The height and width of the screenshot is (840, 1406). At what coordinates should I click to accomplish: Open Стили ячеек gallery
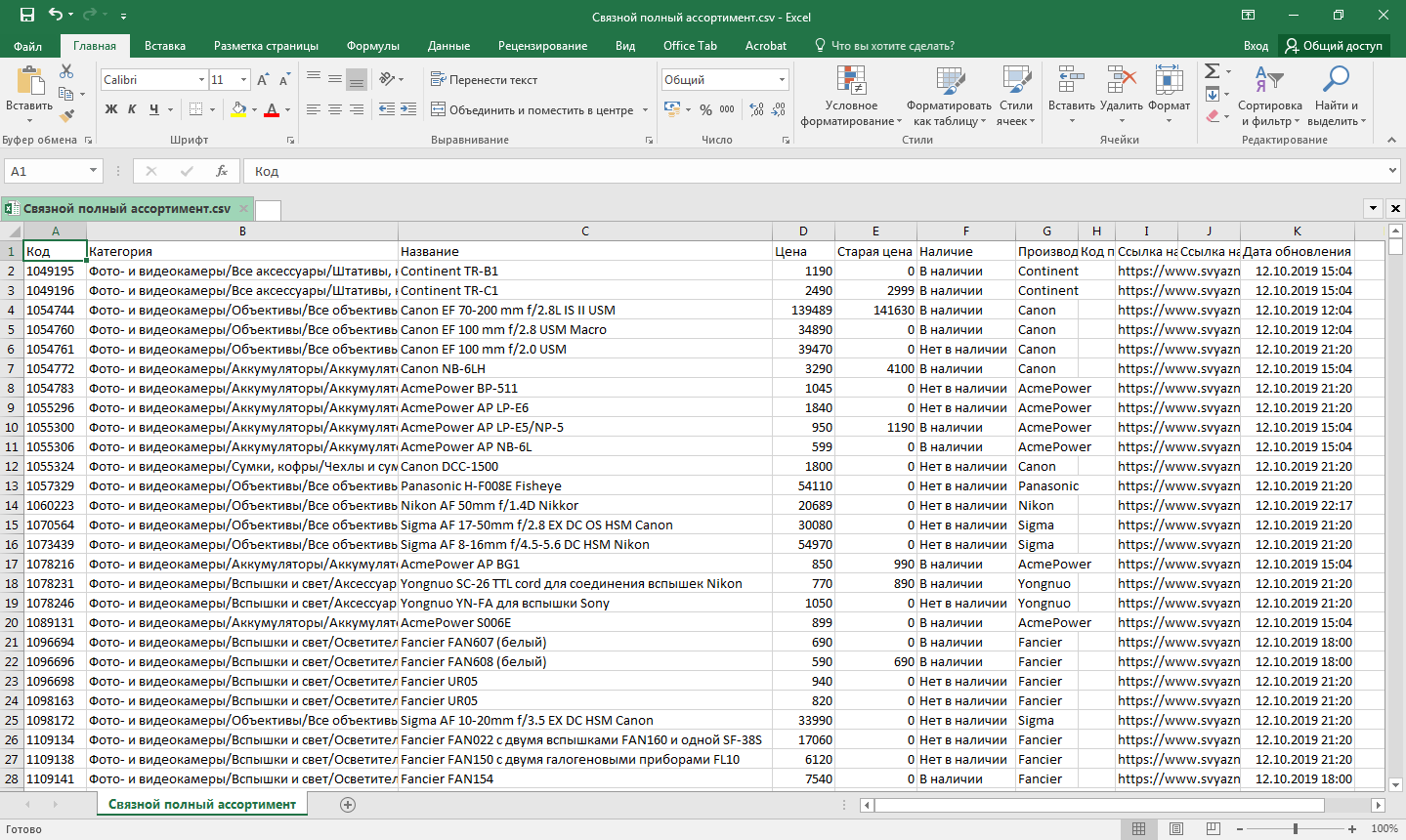pos(1016,96)
